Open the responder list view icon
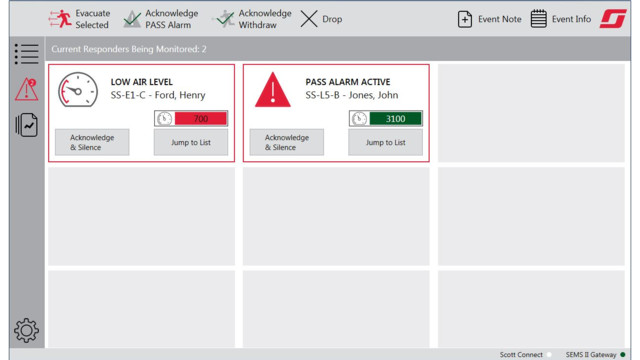This screenshot has height=360, width=640. click(27, 54)
